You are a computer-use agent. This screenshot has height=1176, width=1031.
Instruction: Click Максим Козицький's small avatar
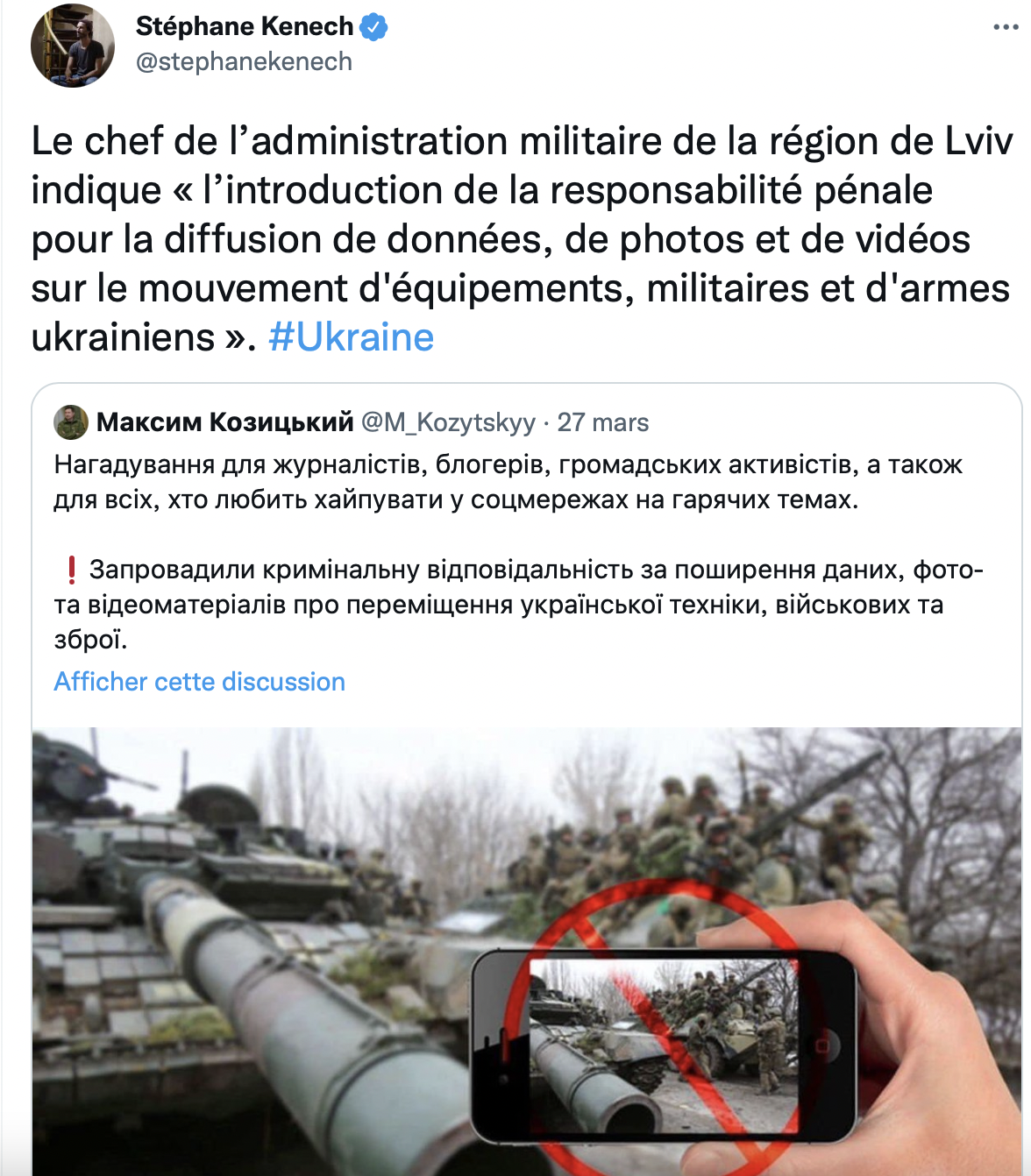click(x=71, y=422)
